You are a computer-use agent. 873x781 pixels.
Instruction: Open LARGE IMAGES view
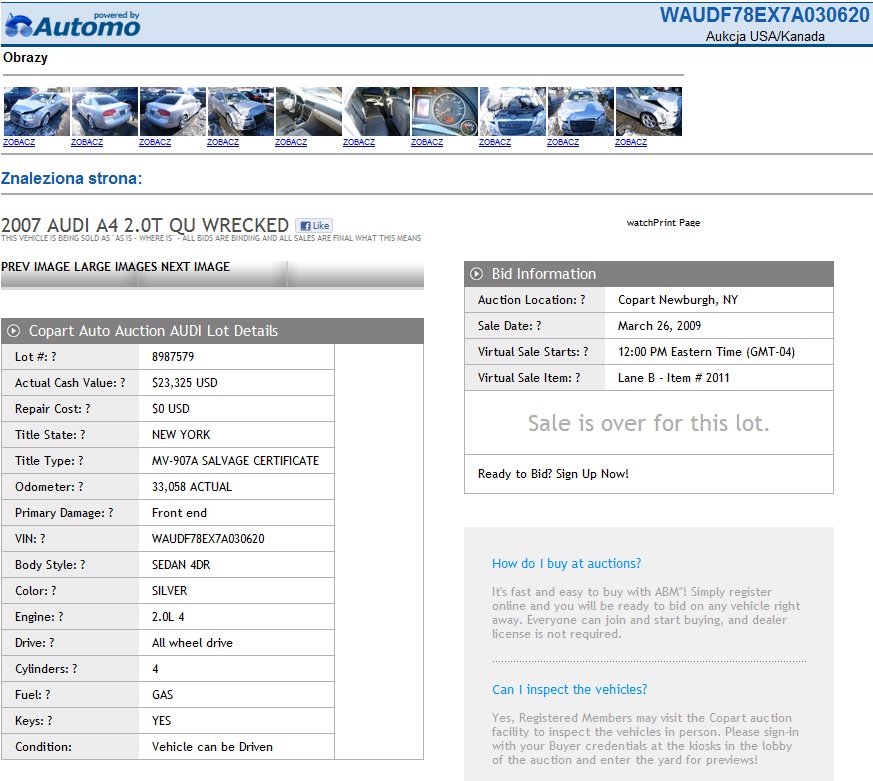coord(115,267)
